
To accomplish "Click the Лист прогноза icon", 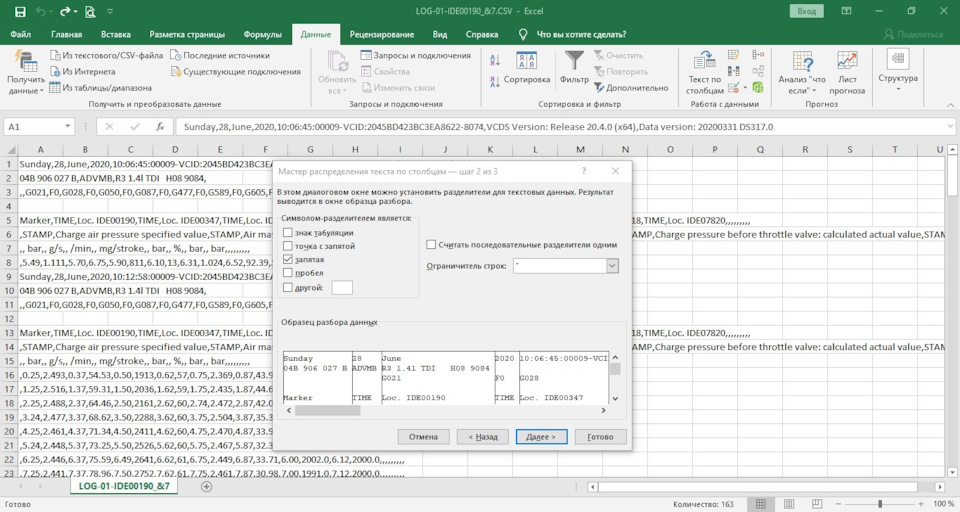I will [847, 63].
